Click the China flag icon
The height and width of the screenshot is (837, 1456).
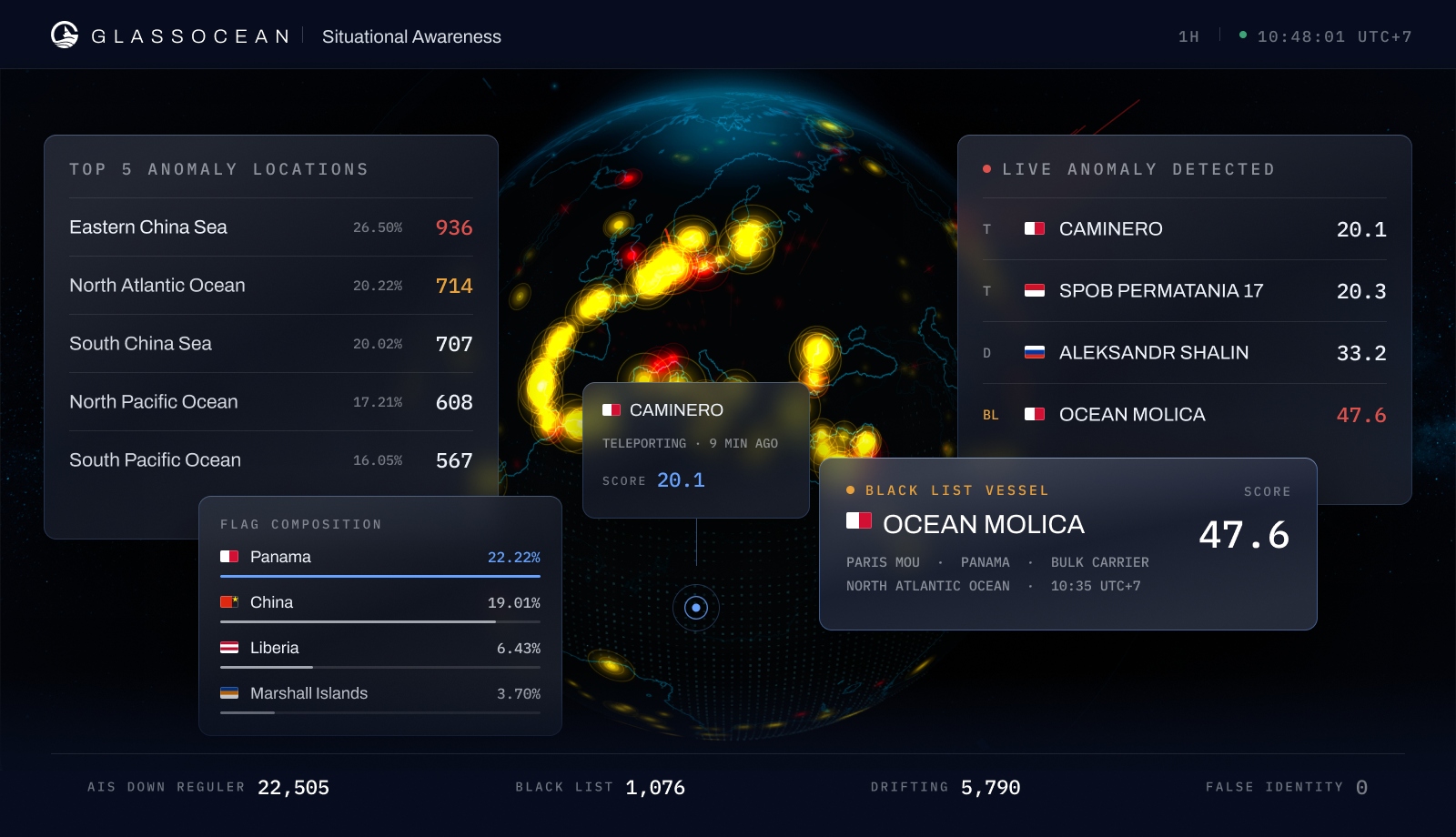click(229, 601)
